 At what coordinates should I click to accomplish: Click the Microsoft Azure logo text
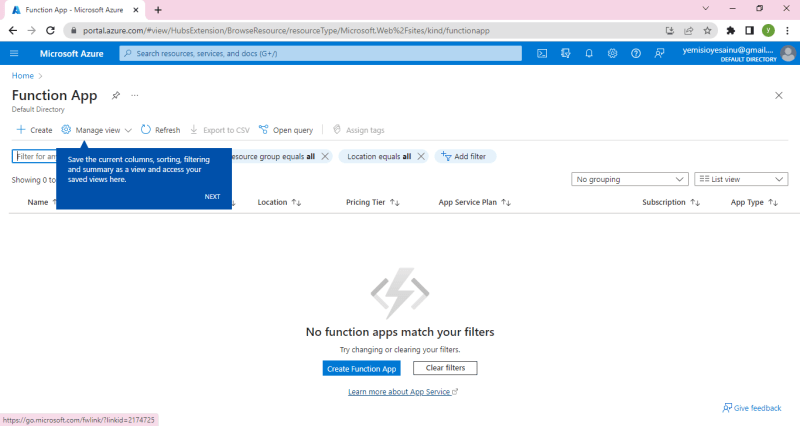click(x=71, y=53)
